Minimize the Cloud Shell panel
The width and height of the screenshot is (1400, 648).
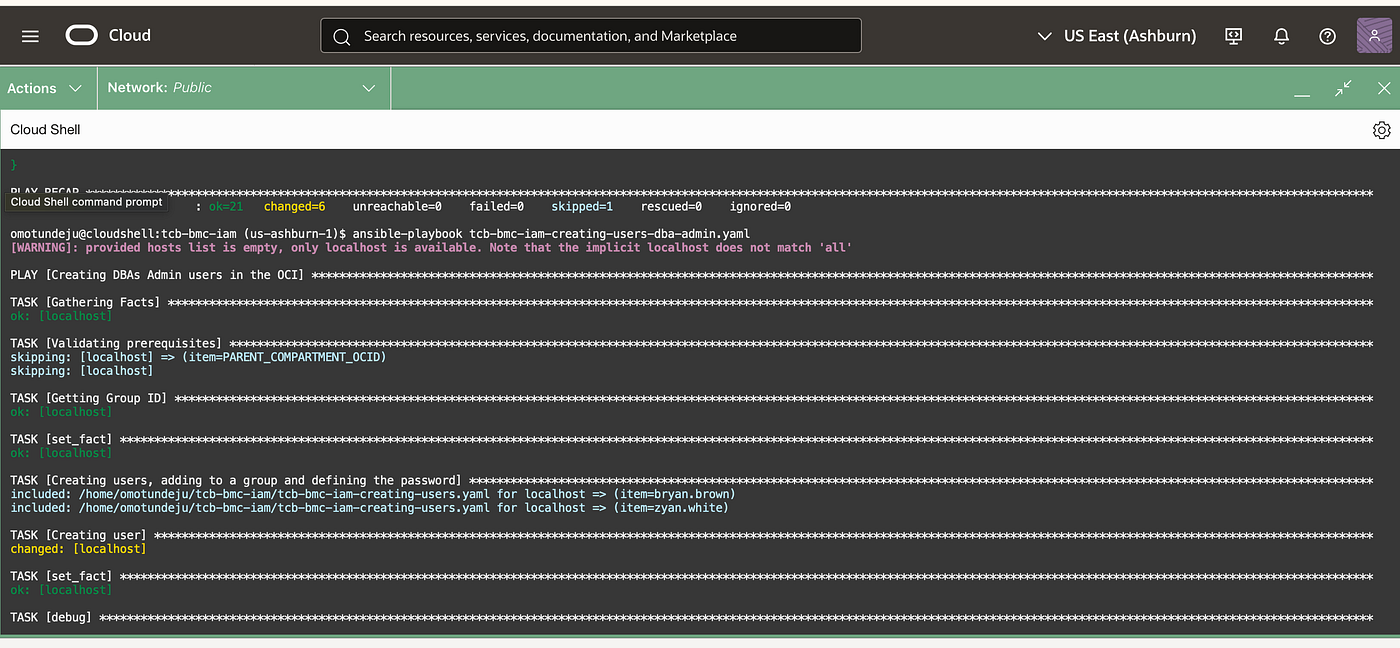(1301, 89)
